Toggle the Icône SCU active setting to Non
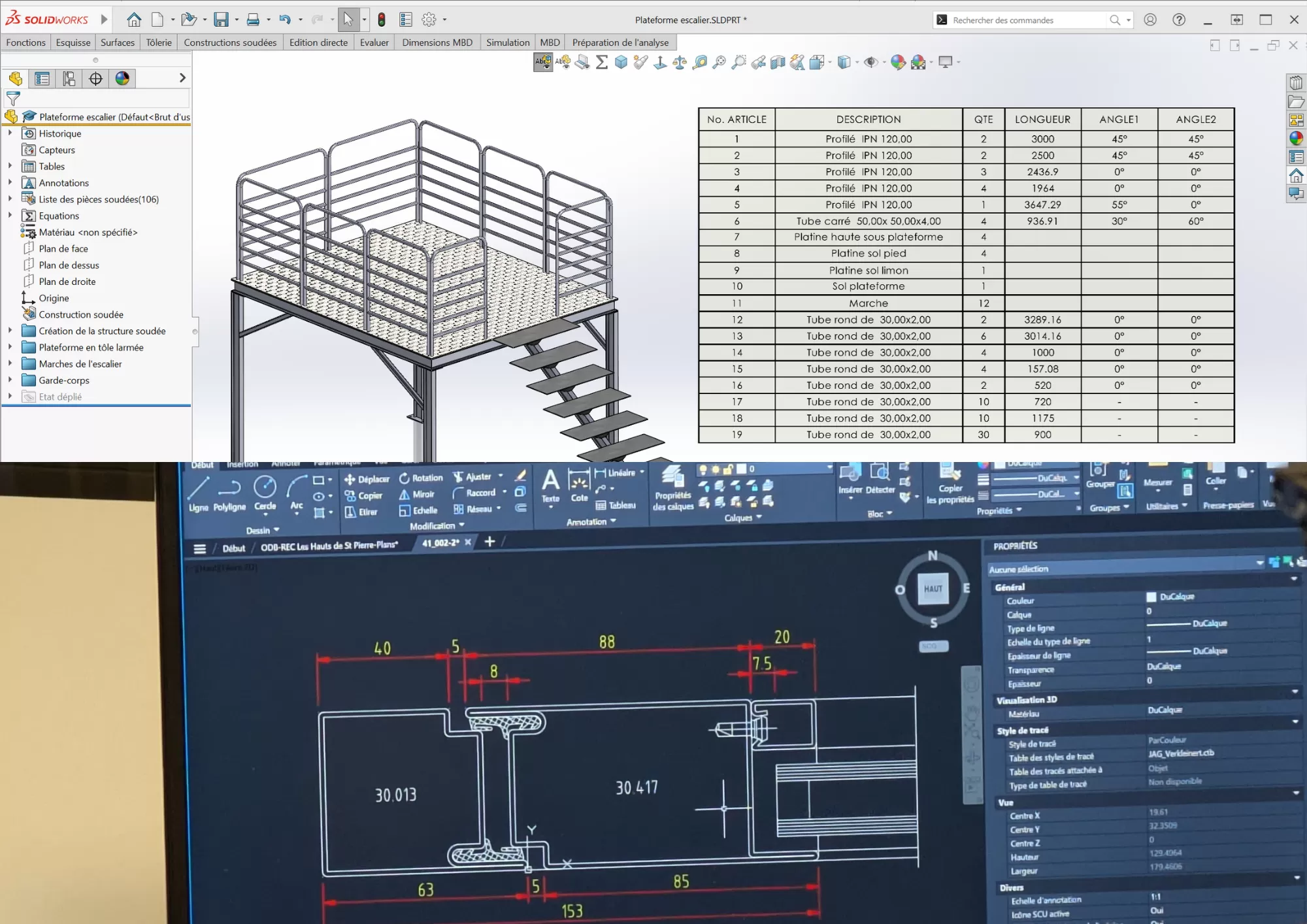1307x924 pixels. click(x=1157, y=910)
